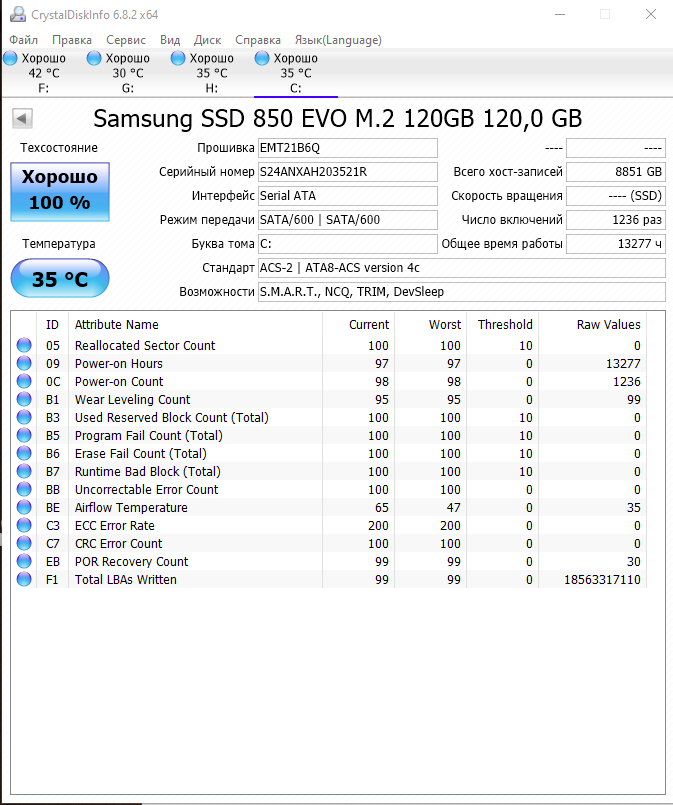Click the Прошивка field EMT21B6Q

[348, 148]
